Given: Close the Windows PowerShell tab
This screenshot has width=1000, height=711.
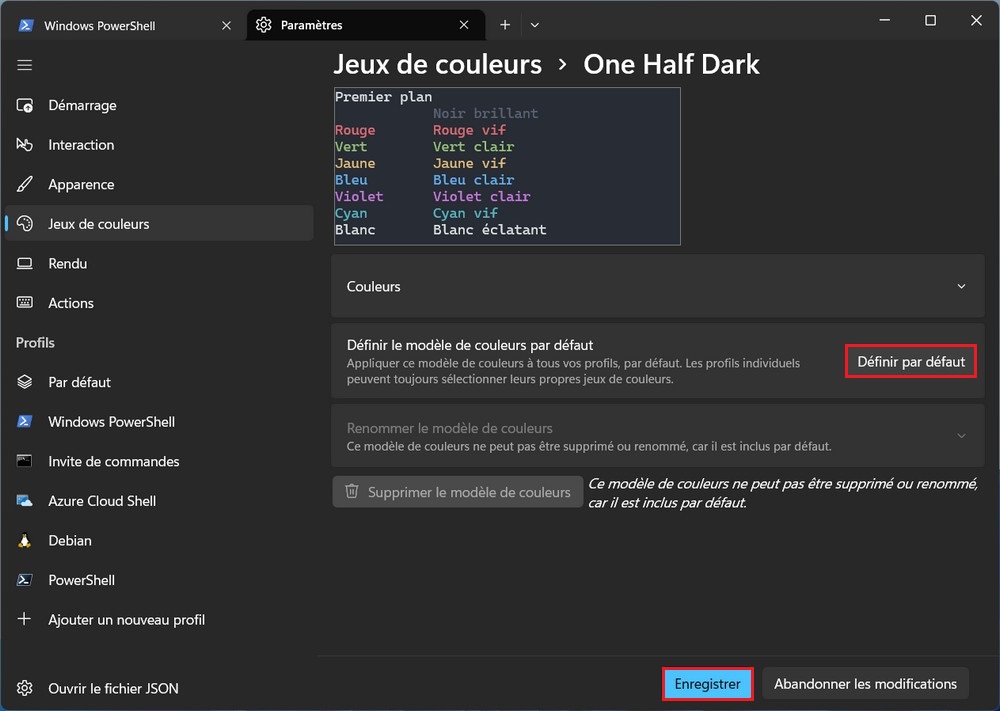Looking at the screenshot, I should tap(226, 26).
